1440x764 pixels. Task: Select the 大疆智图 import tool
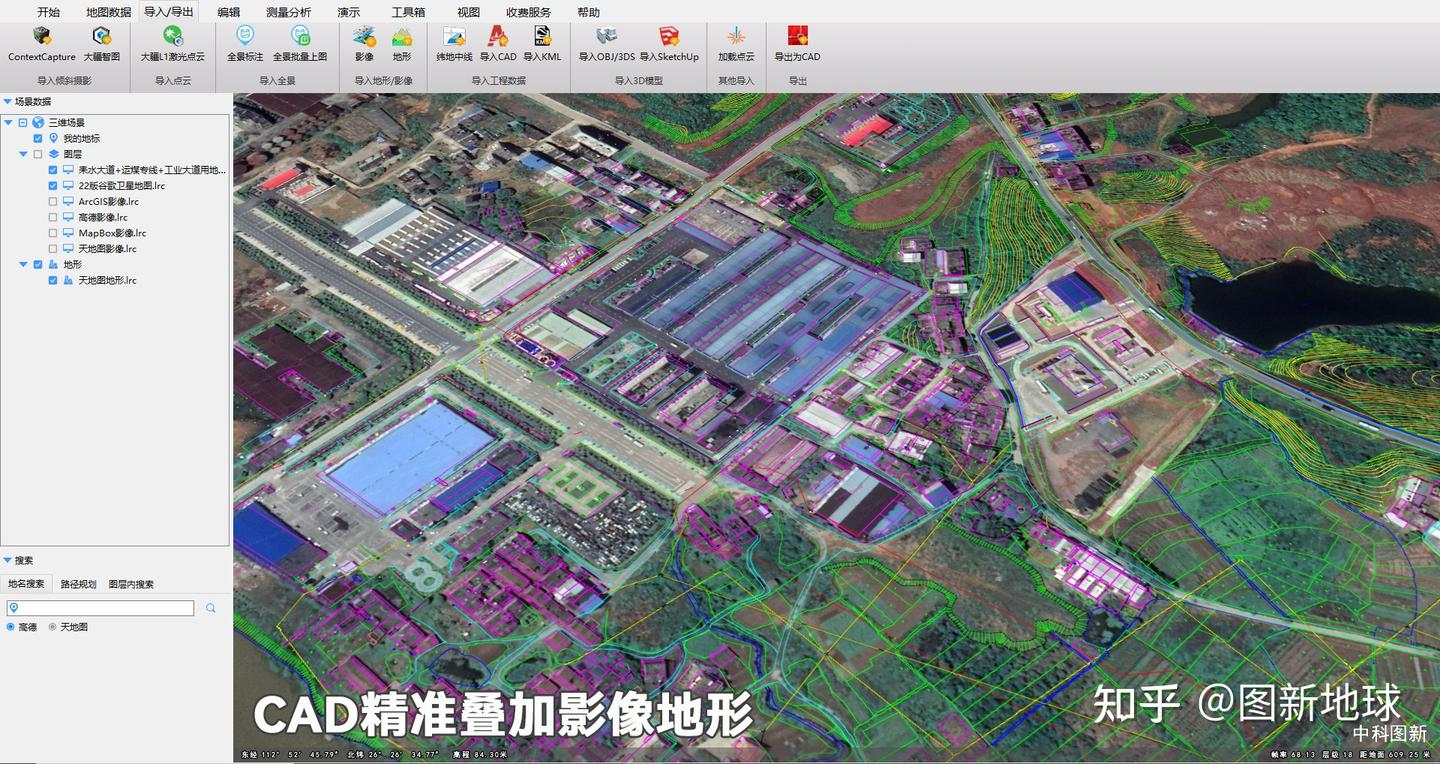click(x=101, y=44)
